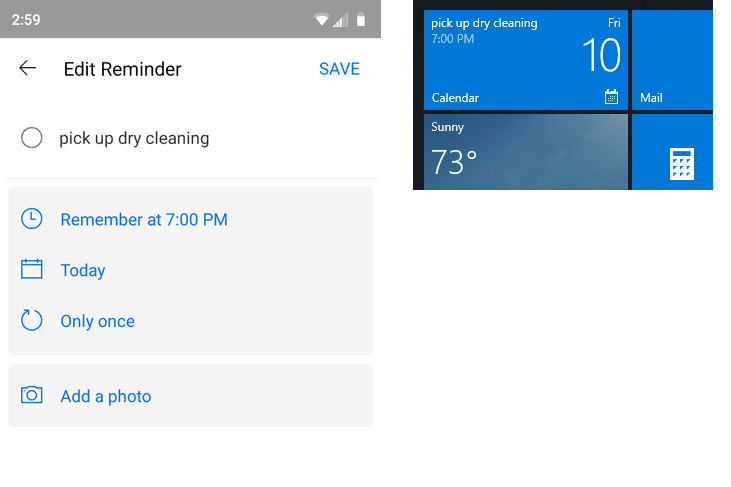Click the small Calendar tile icon
The height and width of the screenshot is (487, 731).
pos(611,96)
